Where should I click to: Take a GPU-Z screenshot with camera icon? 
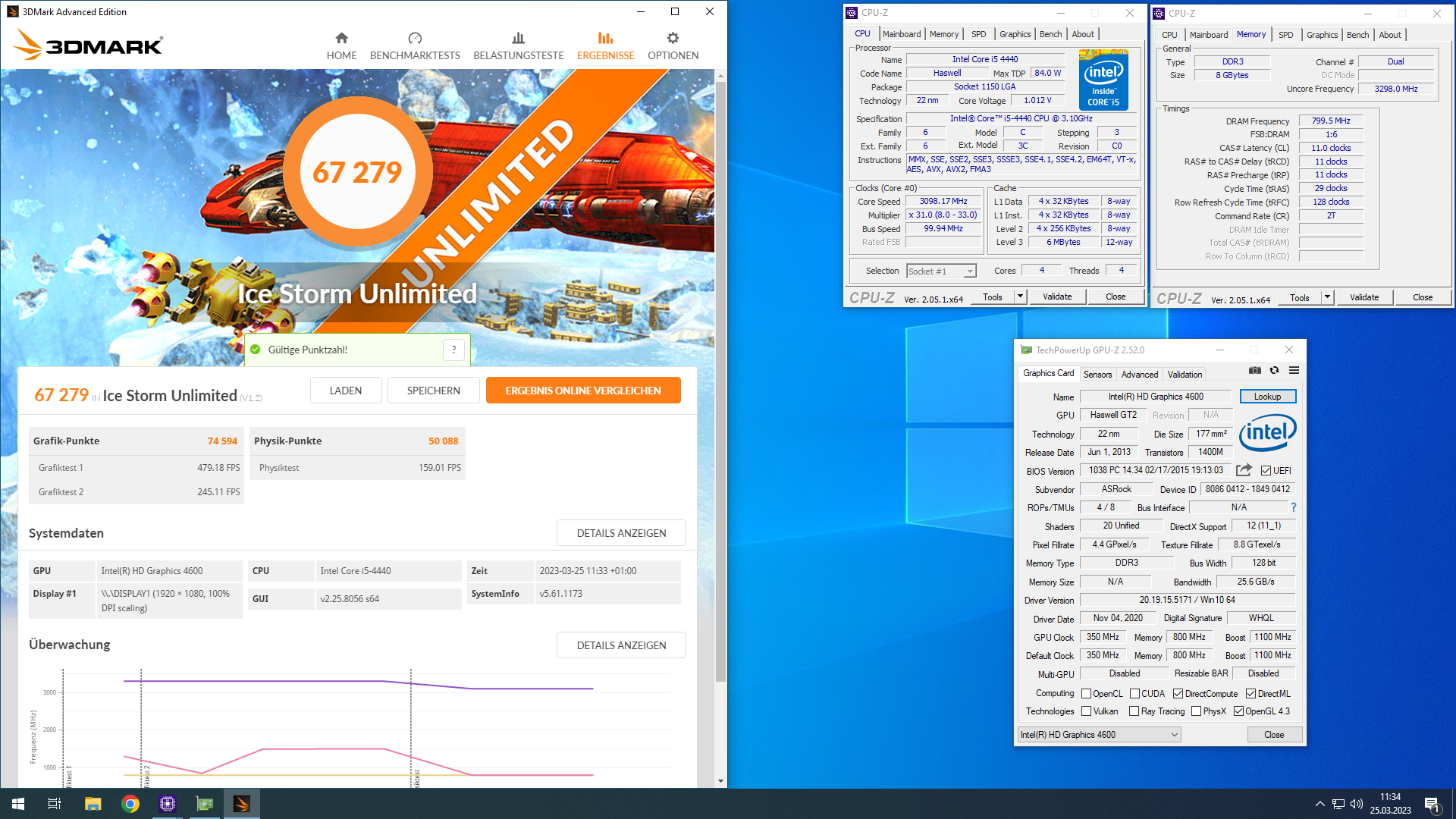pyautogui.click(x=1255, y=370)
